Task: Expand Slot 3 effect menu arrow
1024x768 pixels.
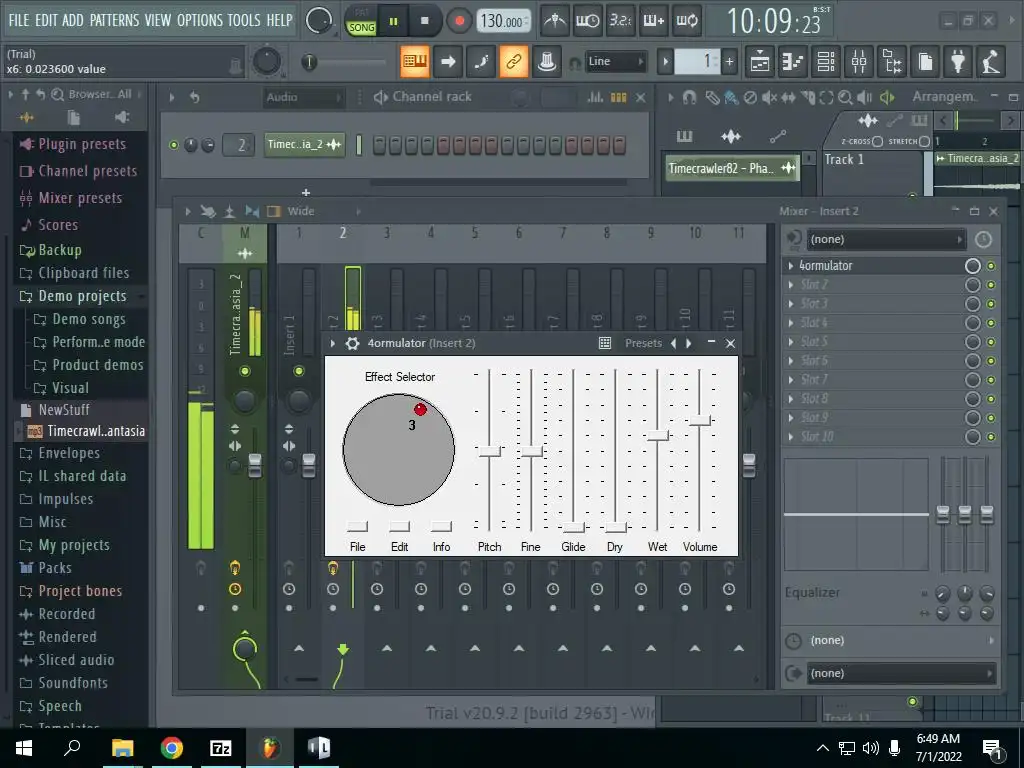Action: pos(791,304)
